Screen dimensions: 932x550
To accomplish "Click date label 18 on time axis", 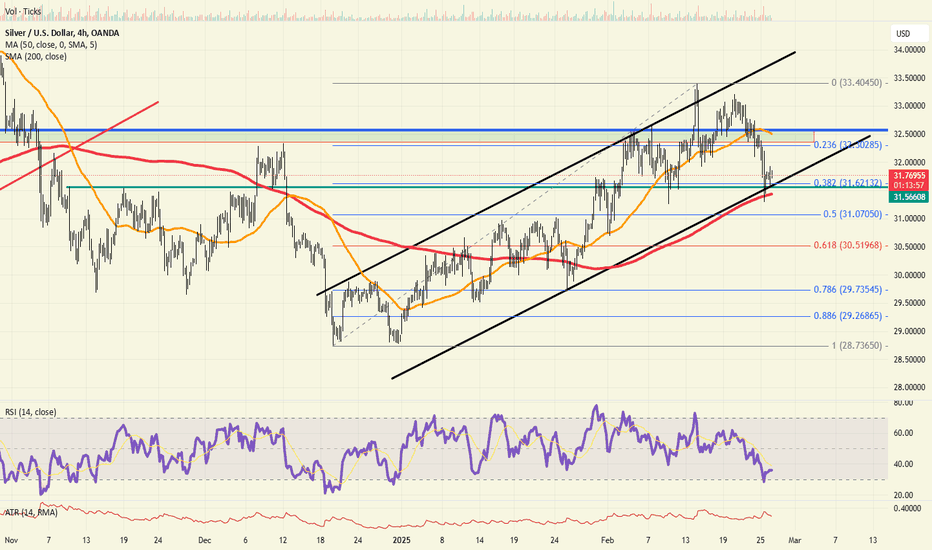I will point(321,540).
